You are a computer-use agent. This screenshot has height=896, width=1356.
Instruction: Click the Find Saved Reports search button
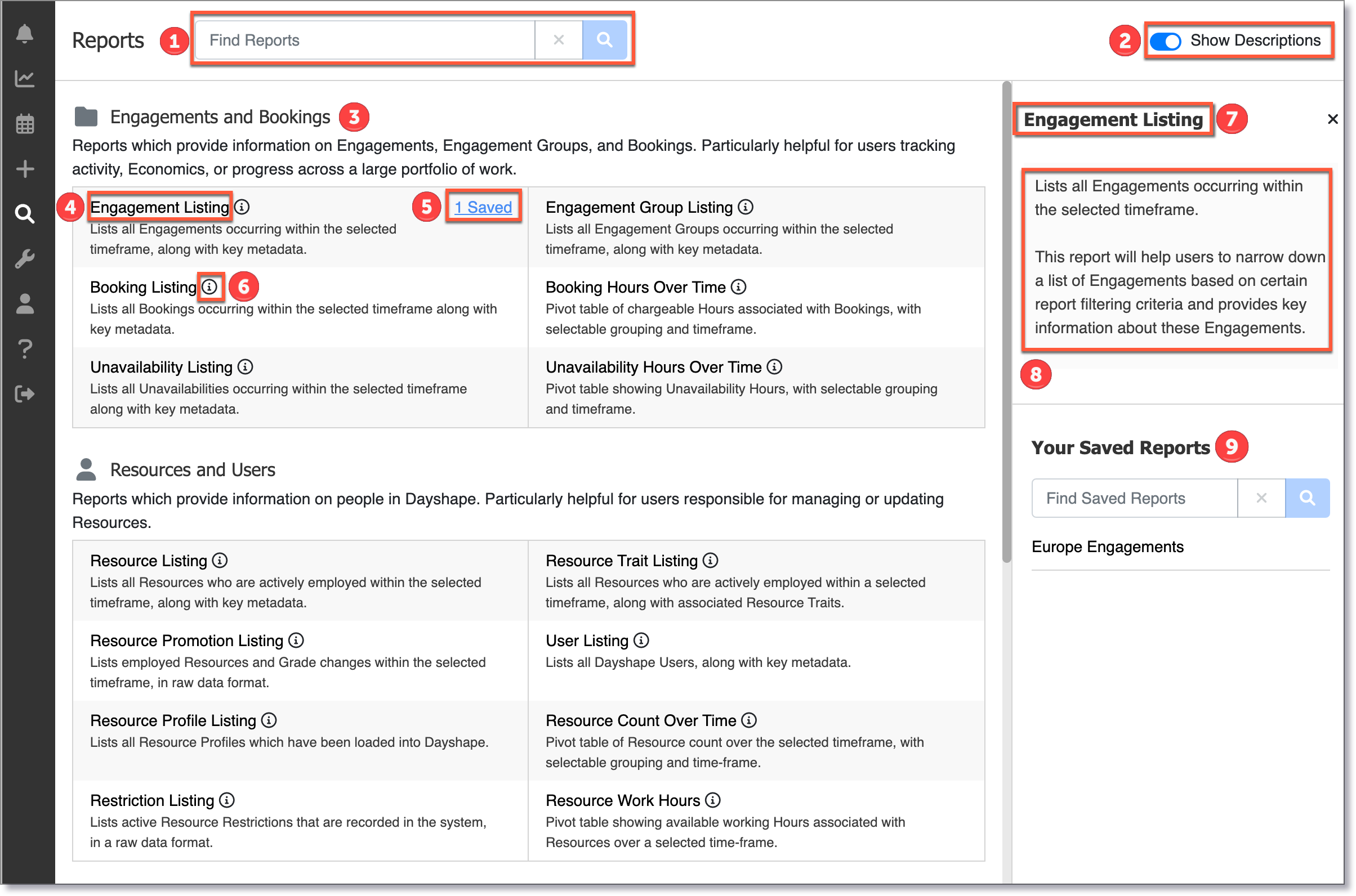[1307, 498]
